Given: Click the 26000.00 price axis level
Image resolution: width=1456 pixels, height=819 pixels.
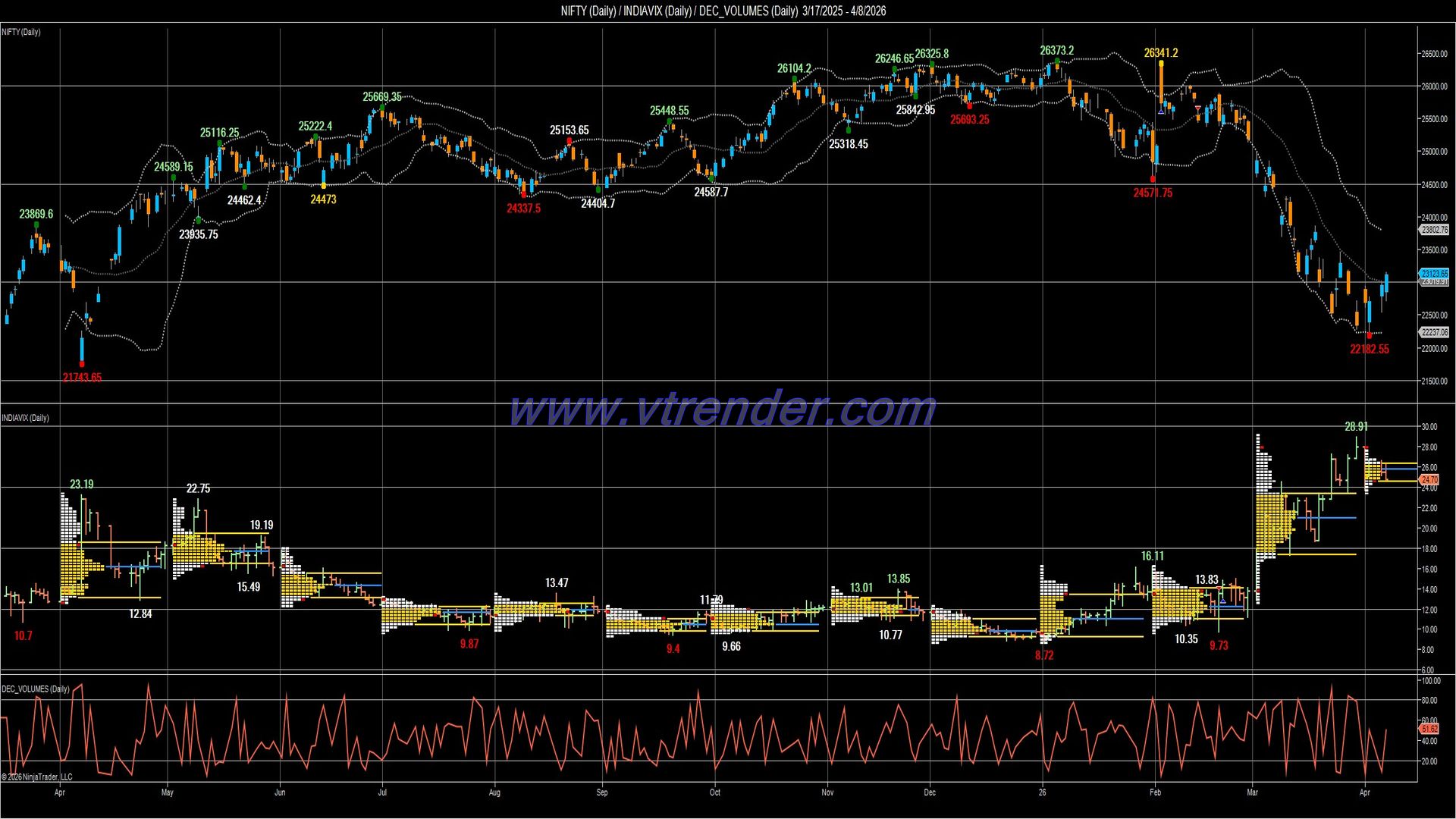Looking at the screenshot, I should pyautogui.click(x=1434, y=86).
